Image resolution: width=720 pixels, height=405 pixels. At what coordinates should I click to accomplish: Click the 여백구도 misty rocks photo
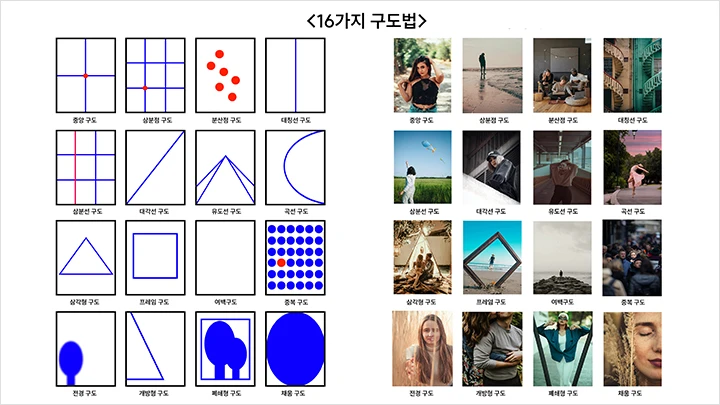pos(562,257)
